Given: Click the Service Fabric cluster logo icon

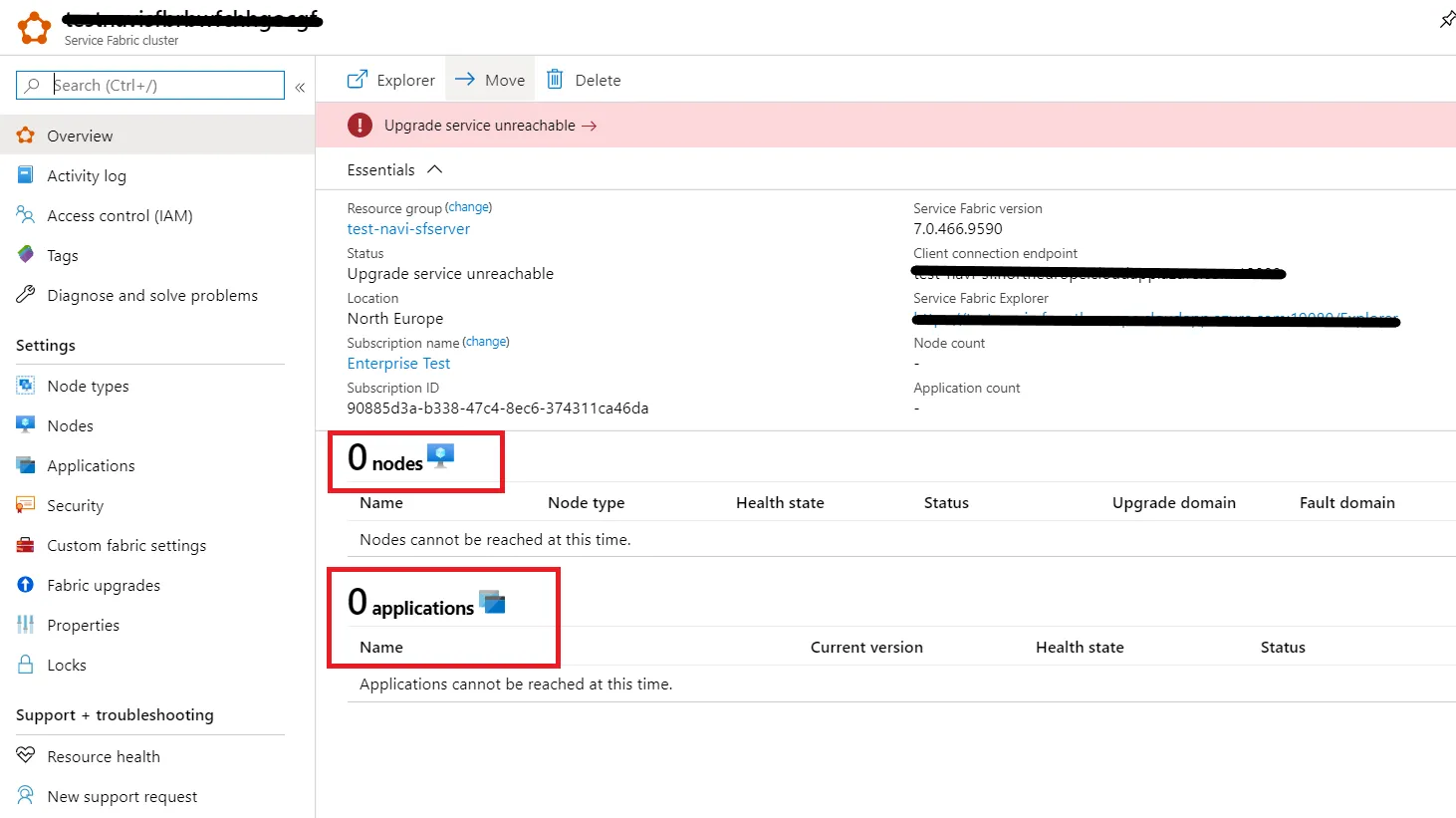Looking at the screenshot, I should tap(34, 28).
